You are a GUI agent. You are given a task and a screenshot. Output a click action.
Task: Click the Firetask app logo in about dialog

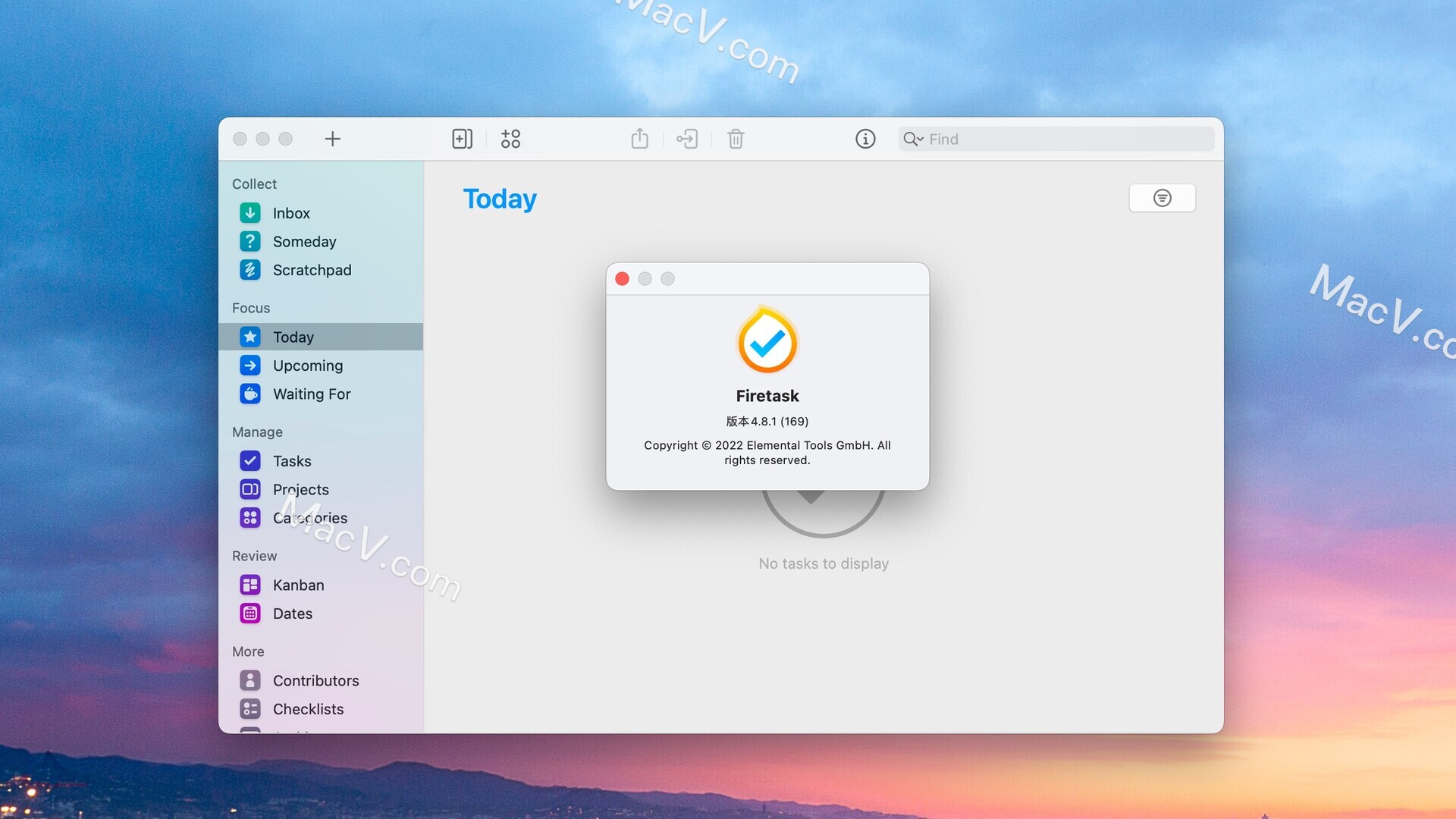(x=767, y=340)
